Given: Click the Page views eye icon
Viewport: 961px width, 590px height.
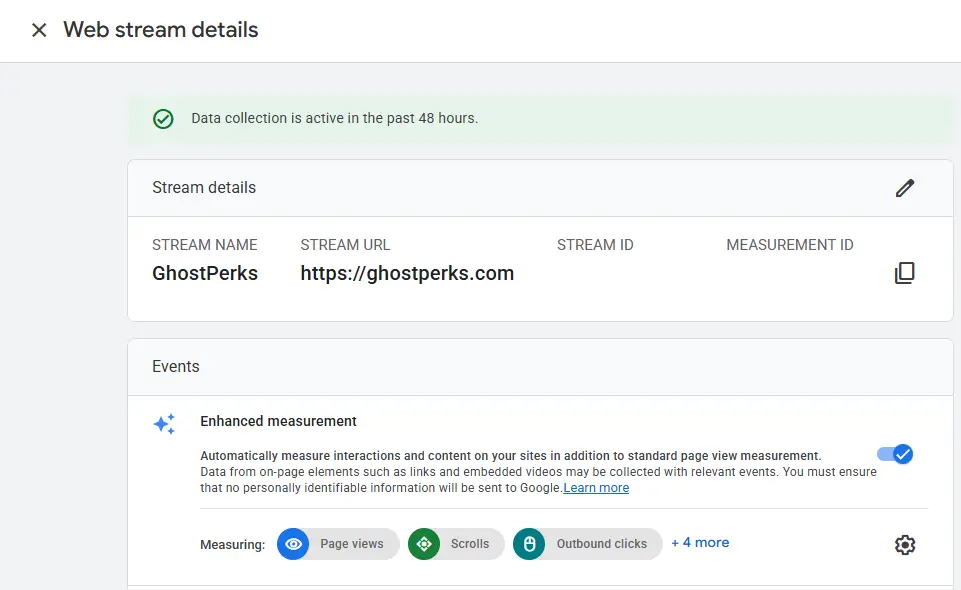Looking at the screenshot, I should click(x=293, y=544).
